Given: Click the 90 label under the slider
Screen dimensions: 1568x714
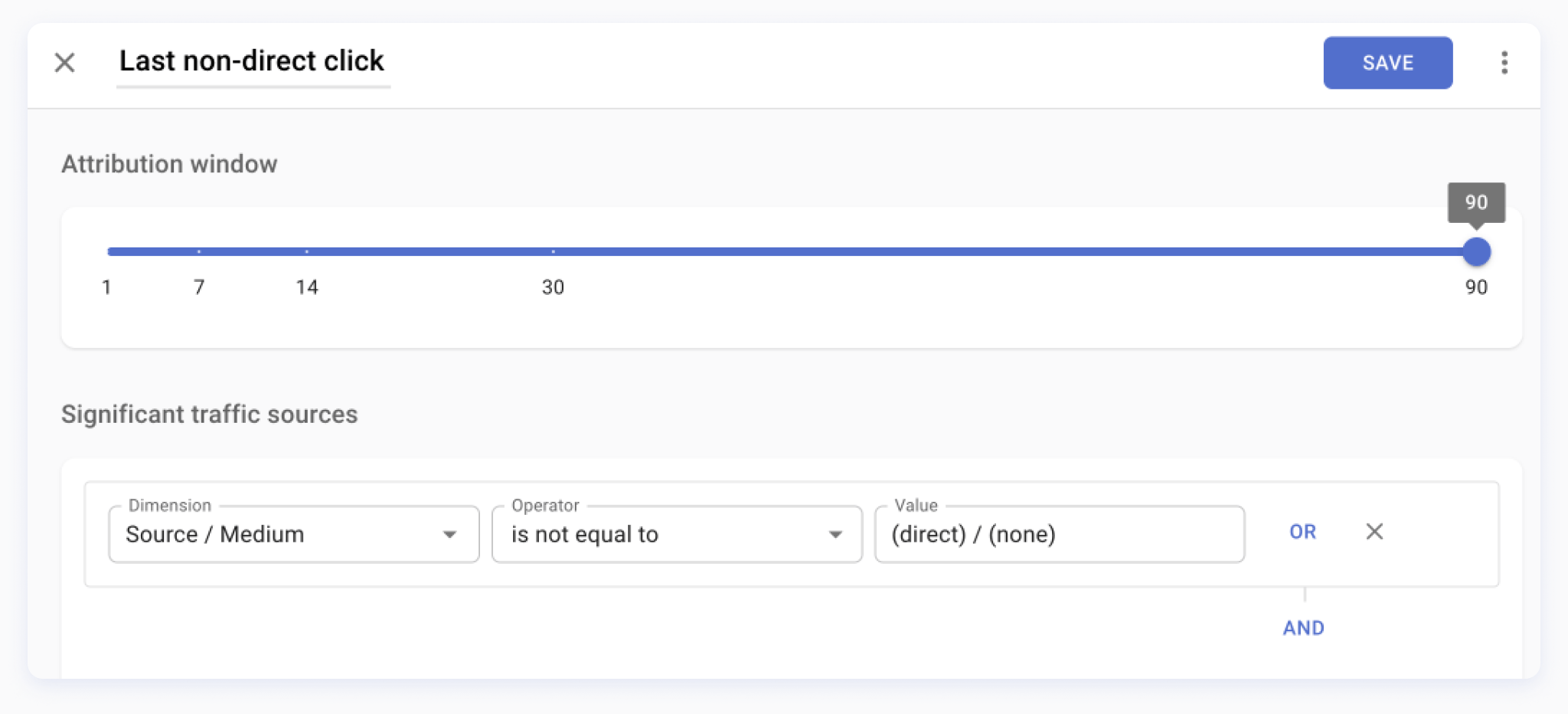Looking at the screenshot, I should pos(1476,287).
